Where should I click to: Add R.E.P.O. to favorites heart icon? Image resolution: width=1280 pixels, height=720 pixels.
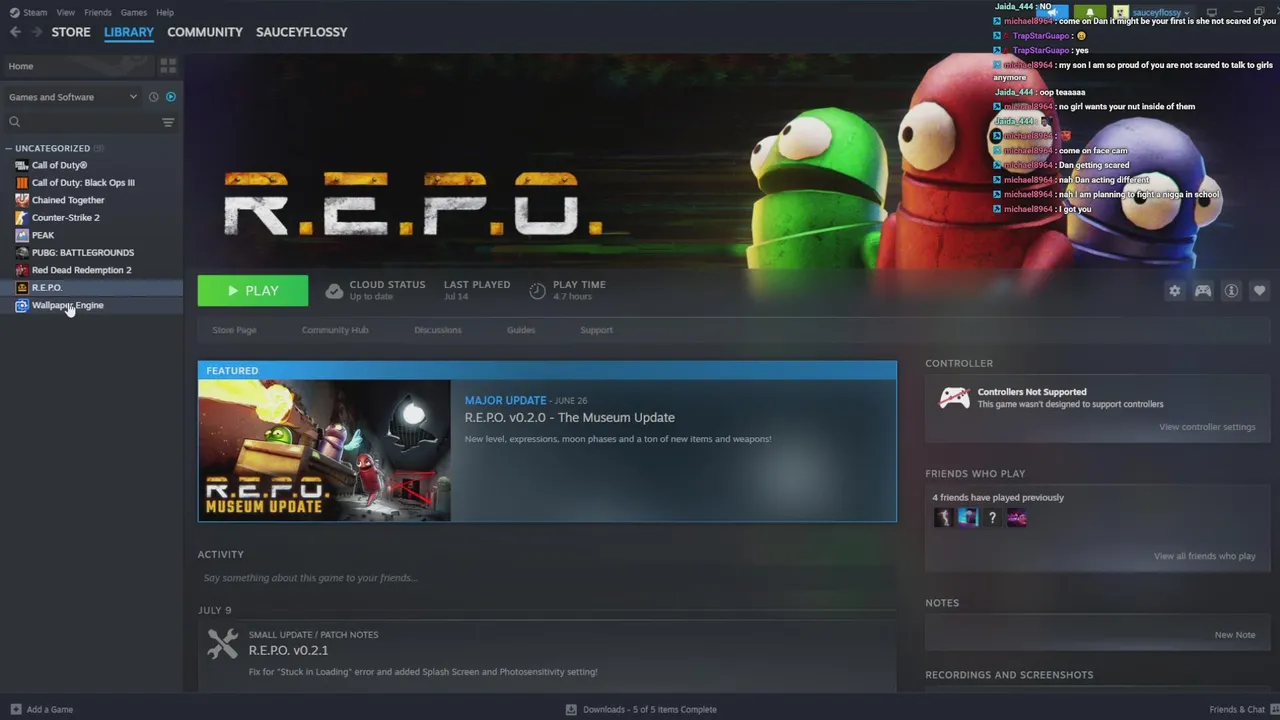click(x=1260, y=291)
